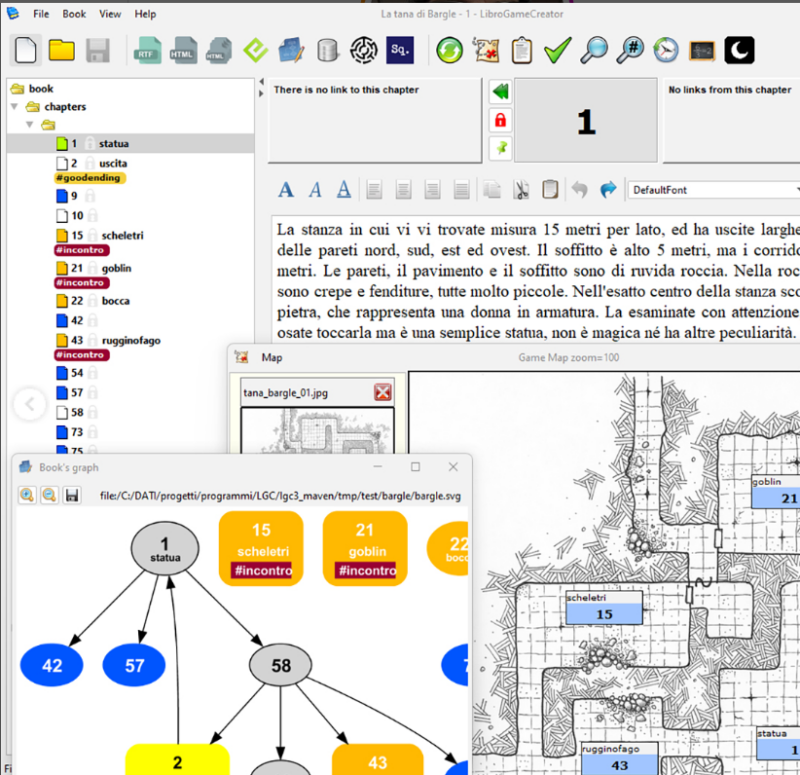
Task: Save the book with the floppy icon
Action: (97, 50)
